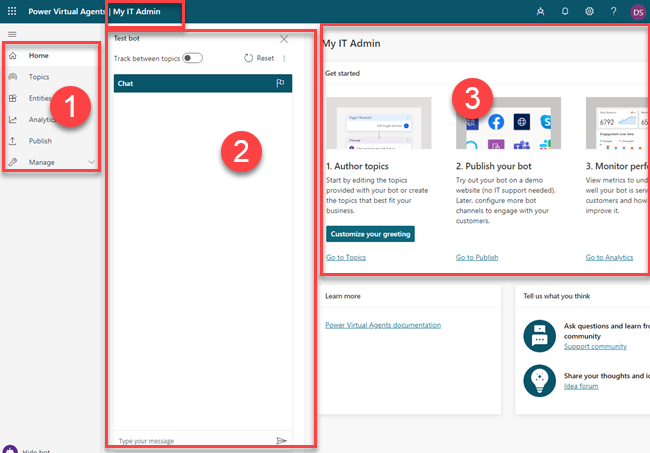Click the 'Tell us what you think' heading
The height and width of the screenshot is (453, 650).
556,296
